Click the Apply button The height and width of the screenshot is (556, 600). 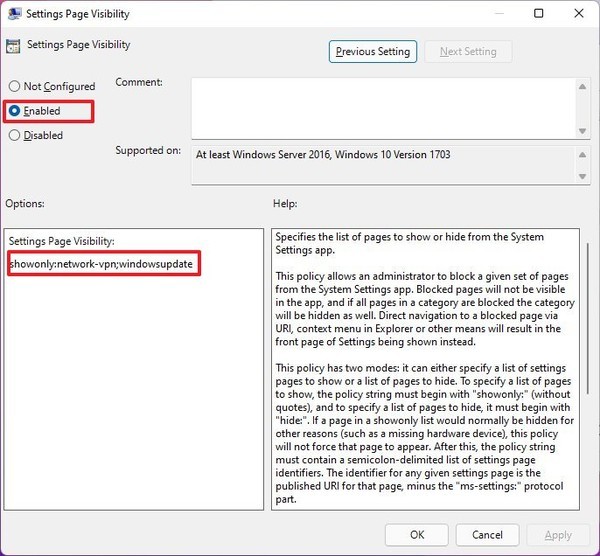(x=558, y=535)
